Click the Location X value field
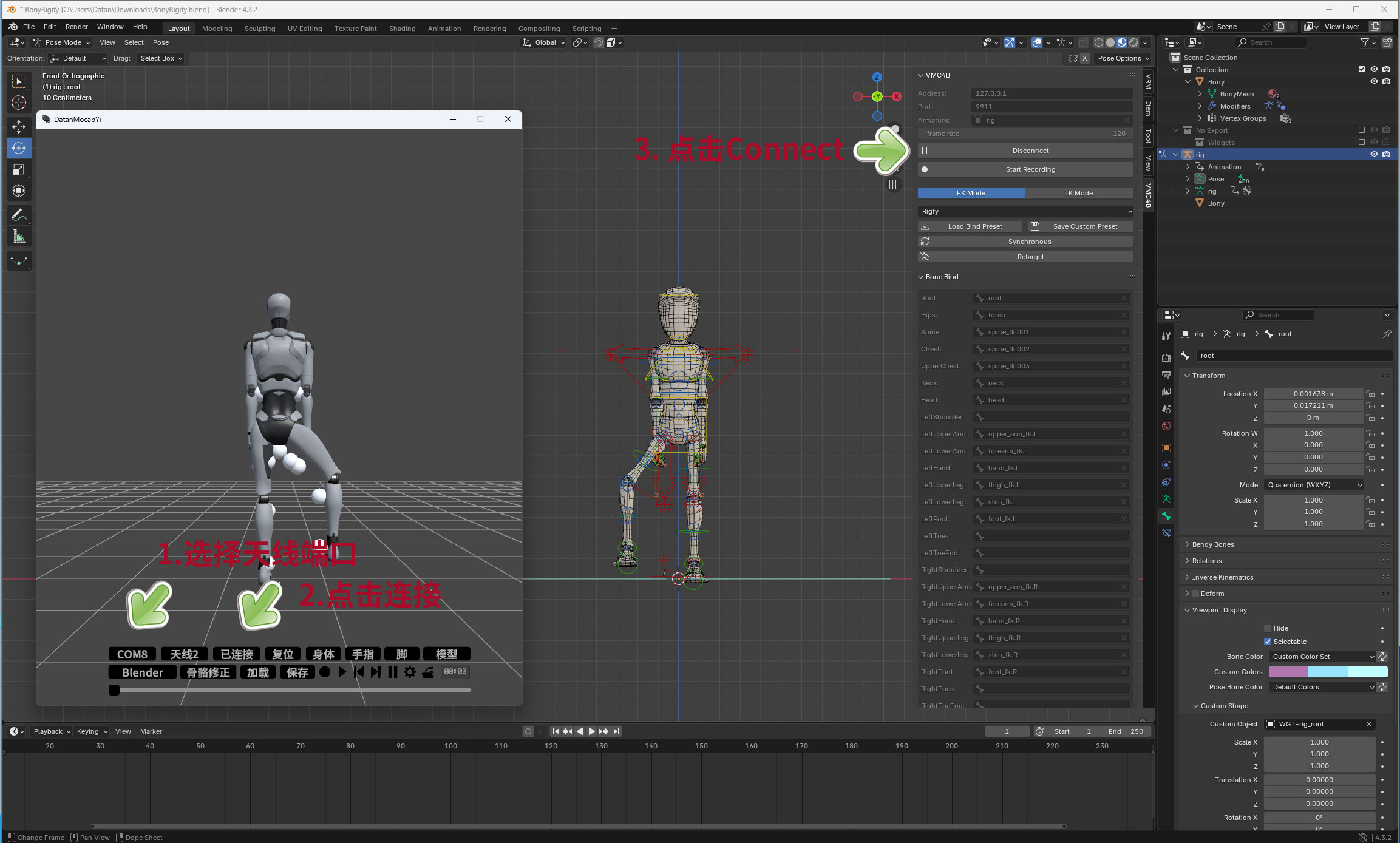1400x843 pixels. [1313, 394]
